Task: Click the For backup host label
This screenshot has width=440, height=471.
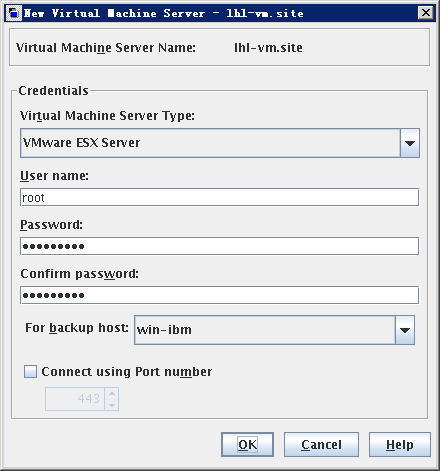Action: pyautogui.click(x=77, y=328)
